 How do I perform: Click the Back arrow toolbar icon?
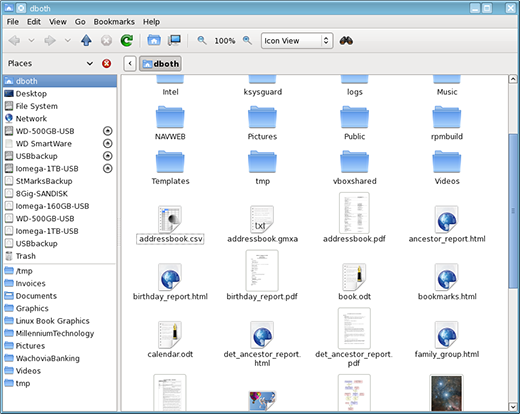click(14, 41)
